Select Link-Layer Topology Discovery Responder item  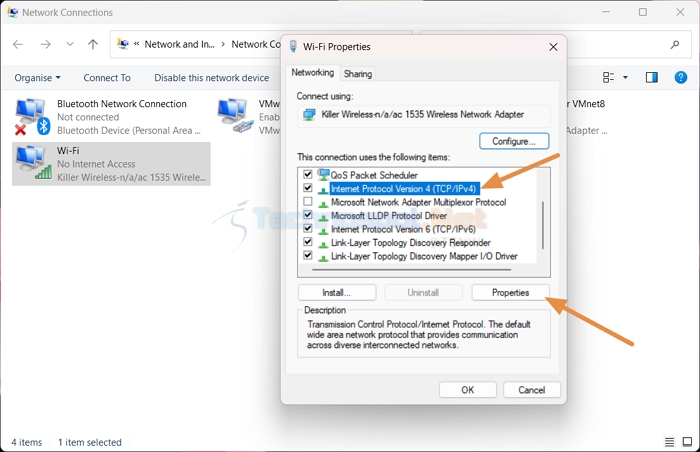(411, 243)
